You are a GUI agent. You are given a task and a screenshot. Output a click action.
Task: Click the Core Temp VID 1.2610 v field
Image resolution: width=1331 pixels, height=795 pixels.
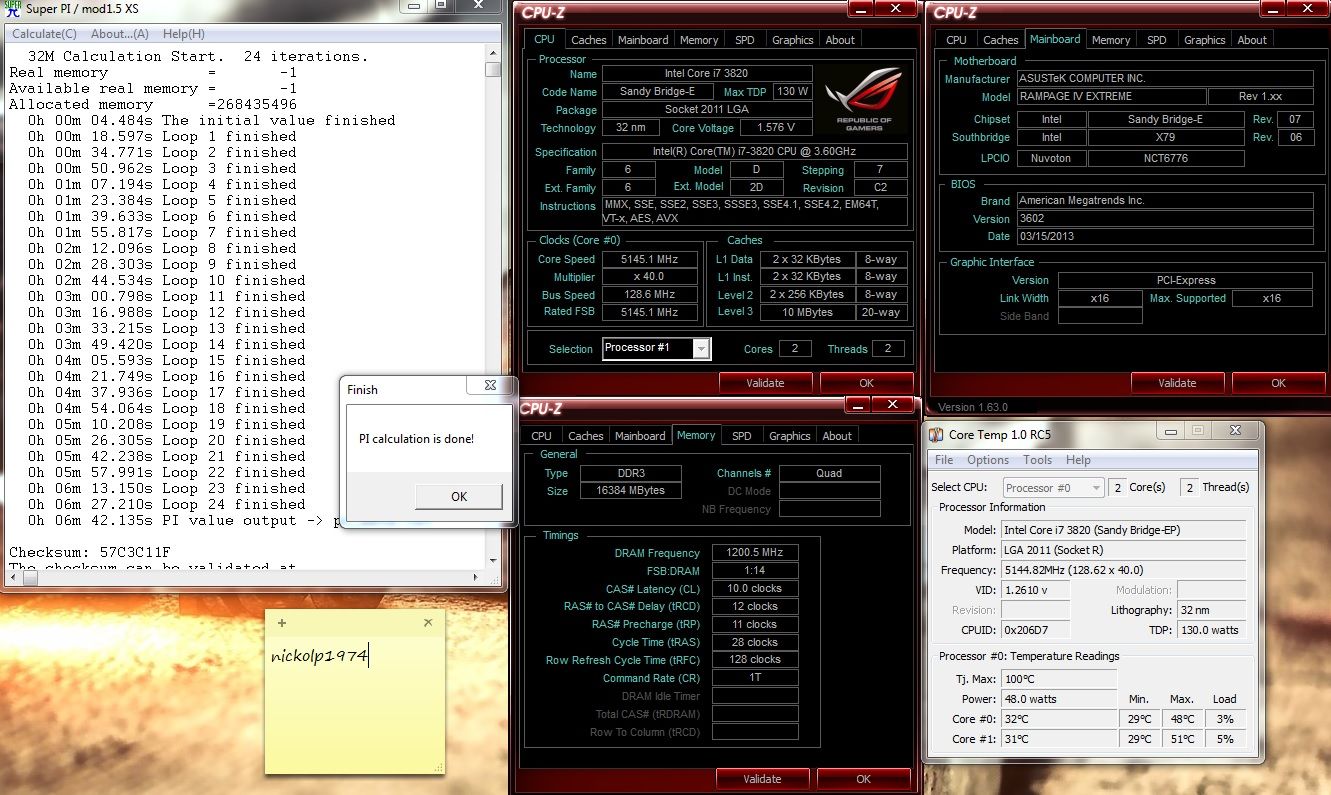(1035, 590)
